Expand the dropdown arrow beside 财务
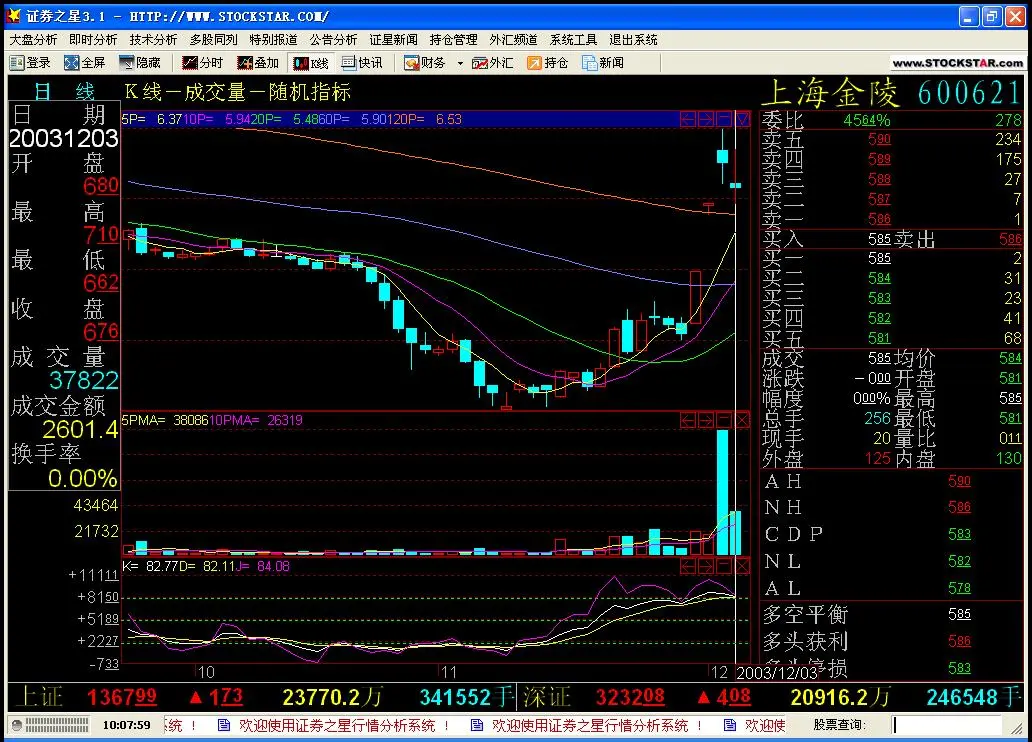Screen dimensions: 1032x742 [x=460, y=63]
